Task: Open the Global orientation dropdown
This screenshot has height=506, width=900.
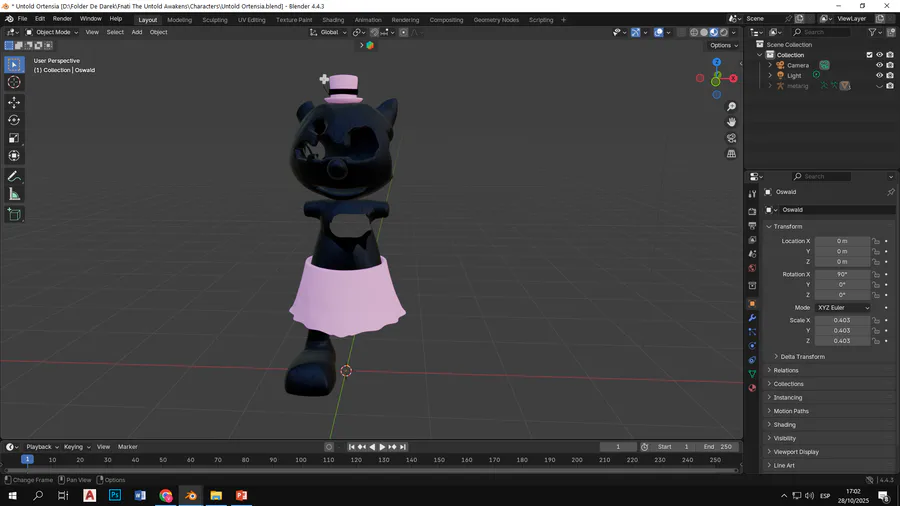Action: [x=328, y=33]
